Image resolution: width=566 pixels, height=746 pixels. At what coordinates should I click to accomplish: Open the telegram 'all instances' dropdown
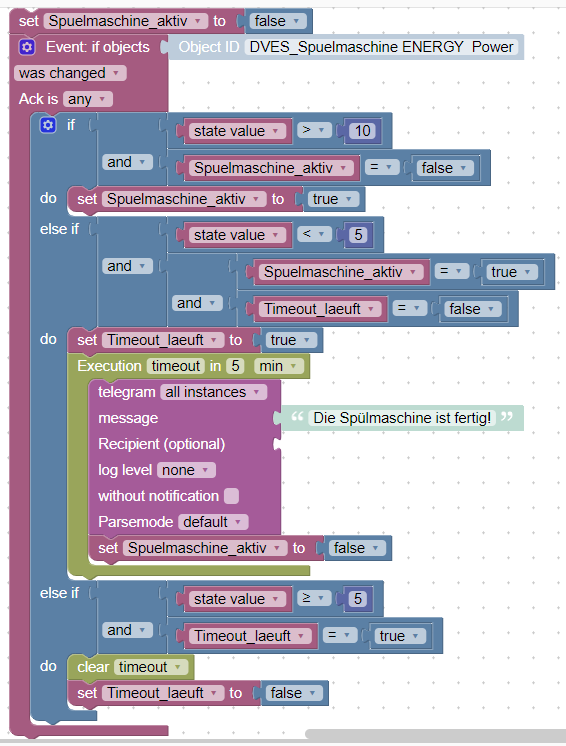tap(213, 392)
